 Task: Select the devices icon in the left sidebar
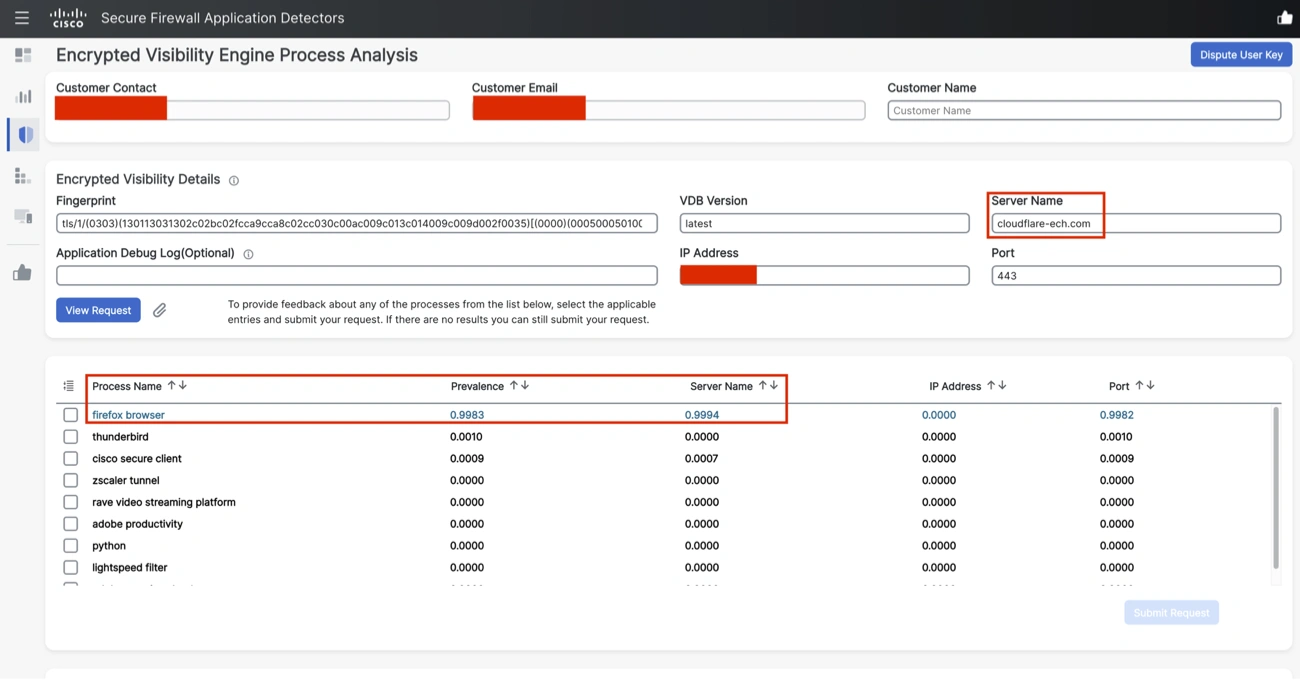click(x=22, y=213)
